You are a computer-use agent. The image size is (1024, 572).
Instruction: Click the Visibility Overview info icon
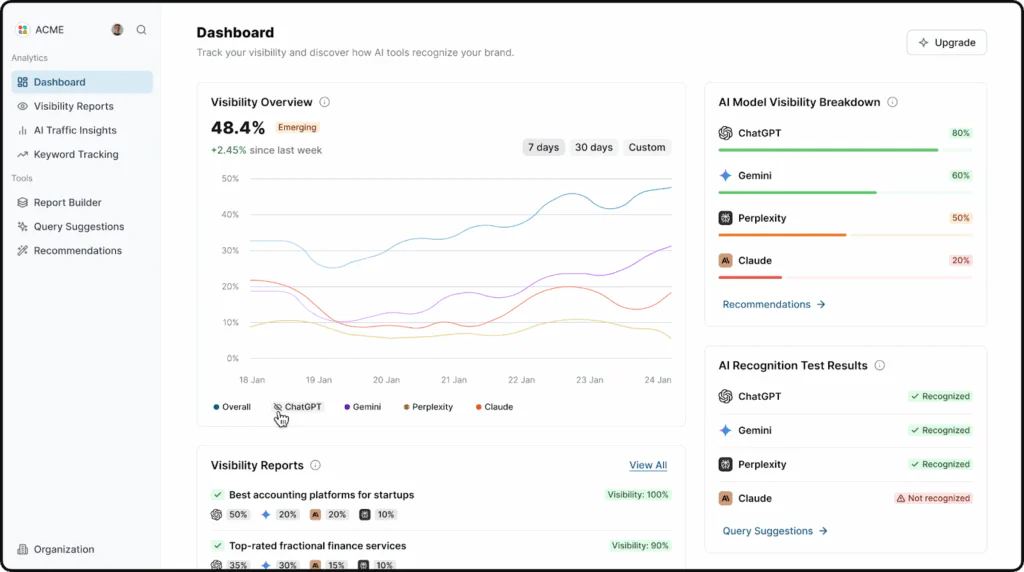tap(325, 102)
